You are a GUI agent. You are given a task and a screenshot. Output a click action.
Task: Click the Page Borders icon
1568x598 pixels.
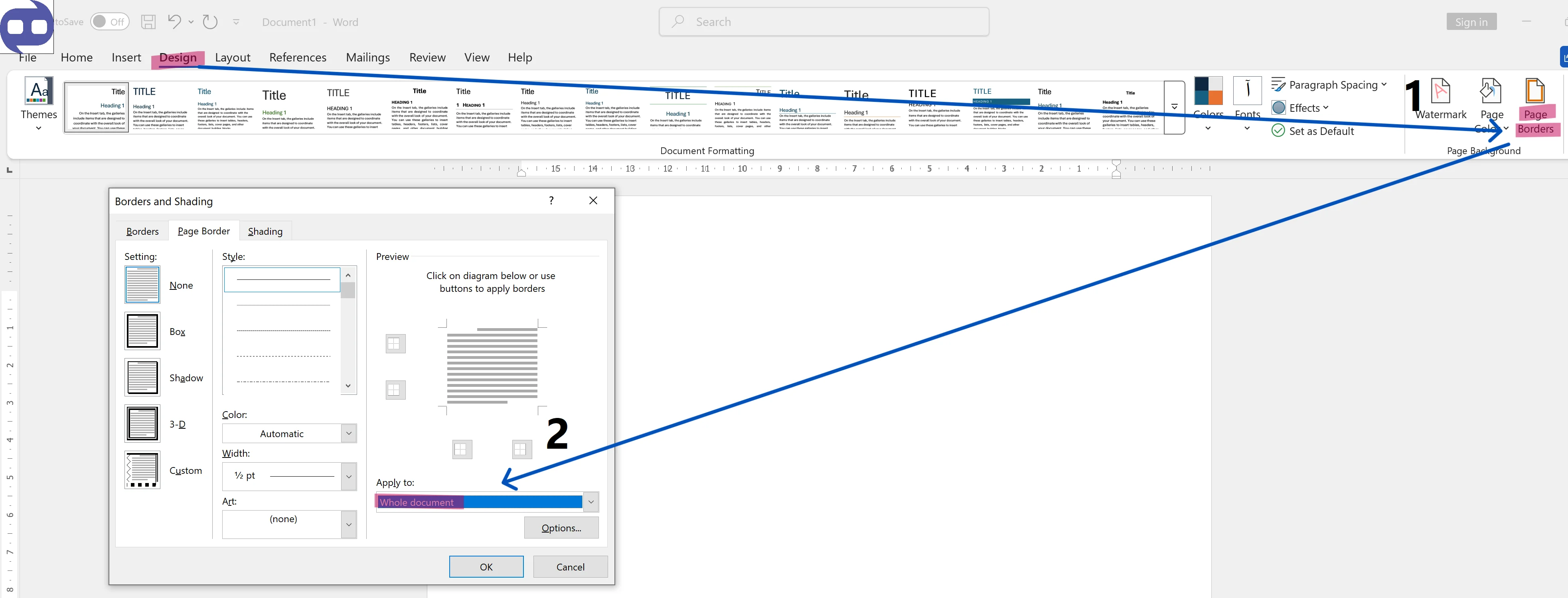pos(1534,91)
